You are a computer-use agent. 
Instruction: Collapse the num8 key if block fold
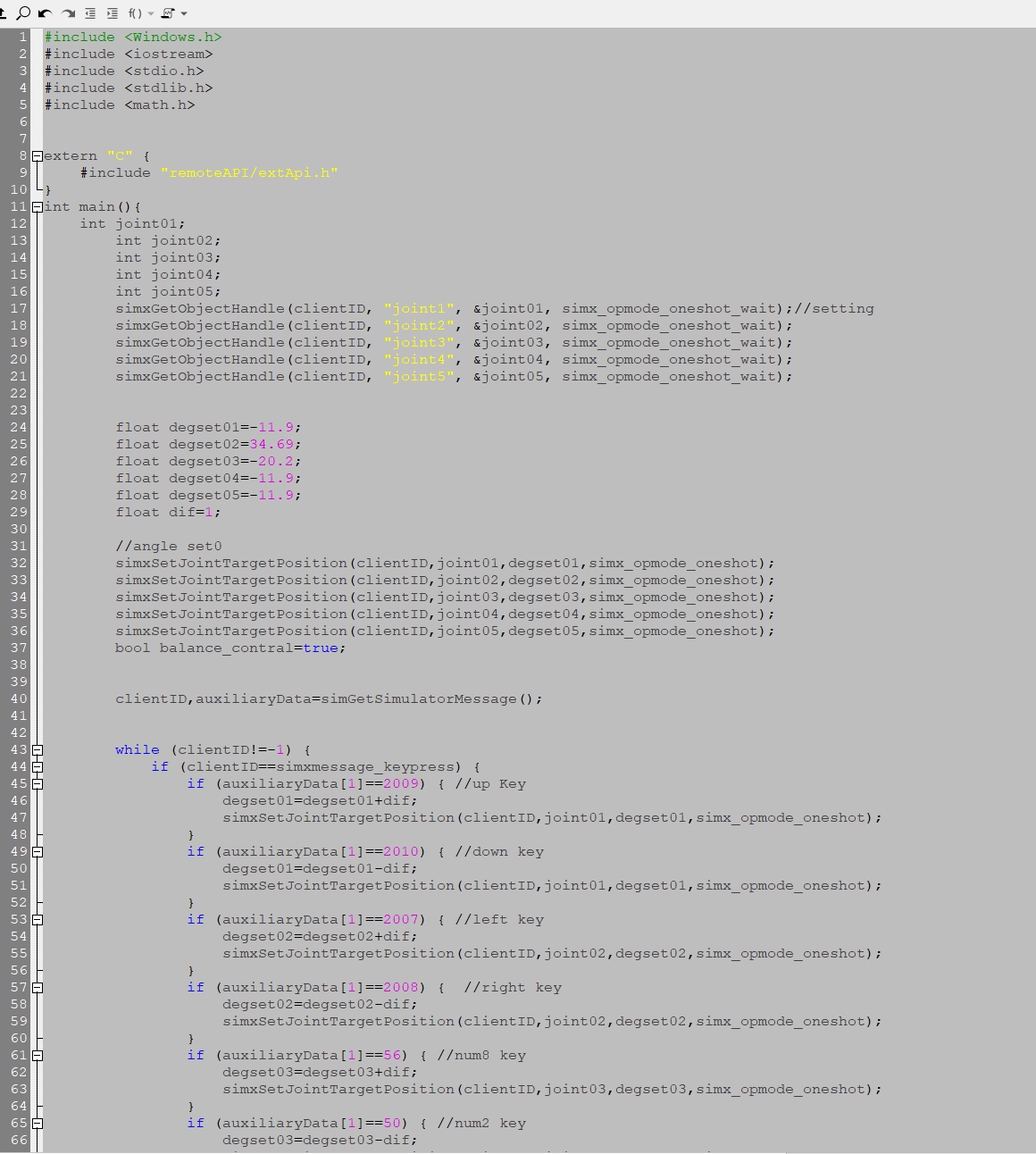(37, 1055)
